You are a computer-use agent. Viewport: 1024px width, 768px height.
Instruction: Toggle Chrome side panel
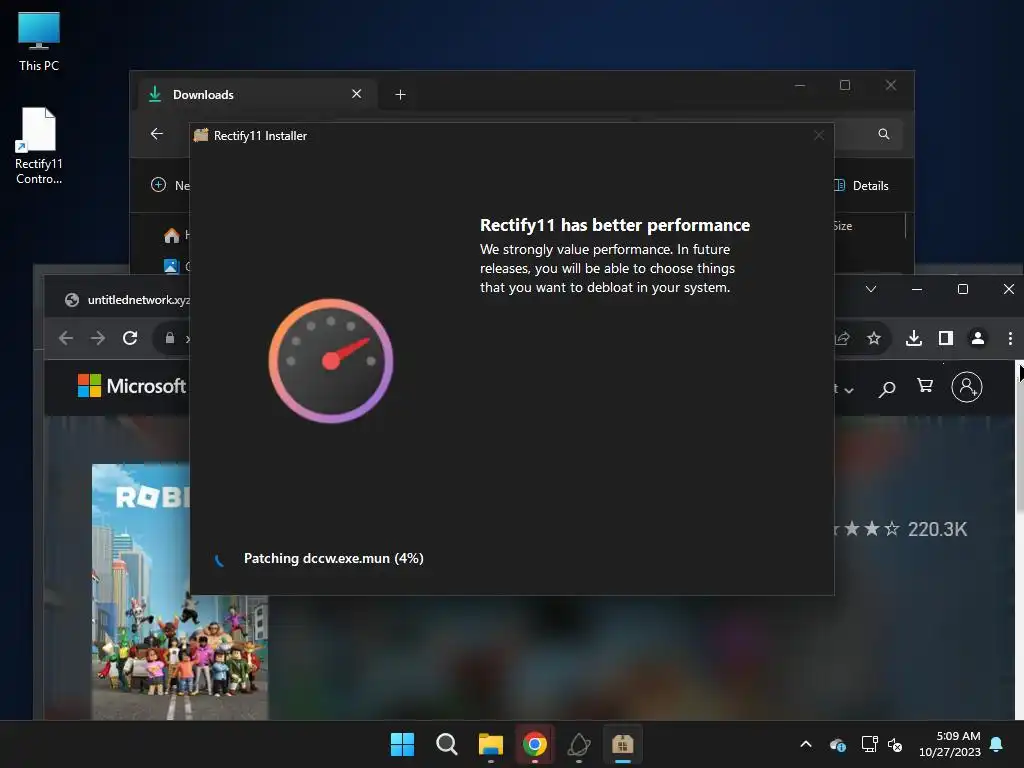click(946, 338)
